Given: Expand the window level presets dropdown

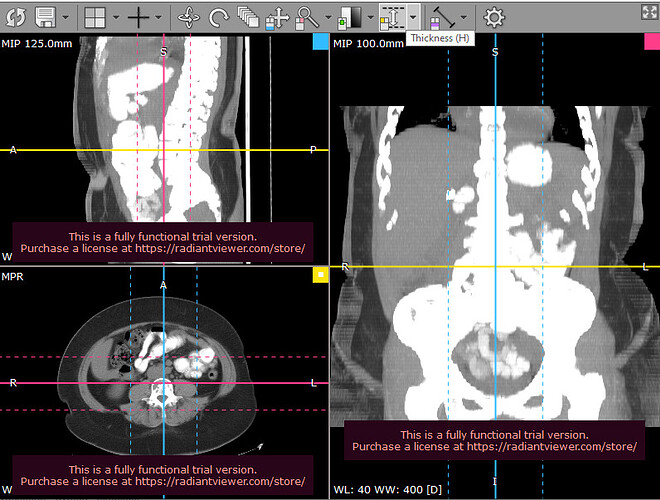Looking at the screenshot, I should coord(370,17).
